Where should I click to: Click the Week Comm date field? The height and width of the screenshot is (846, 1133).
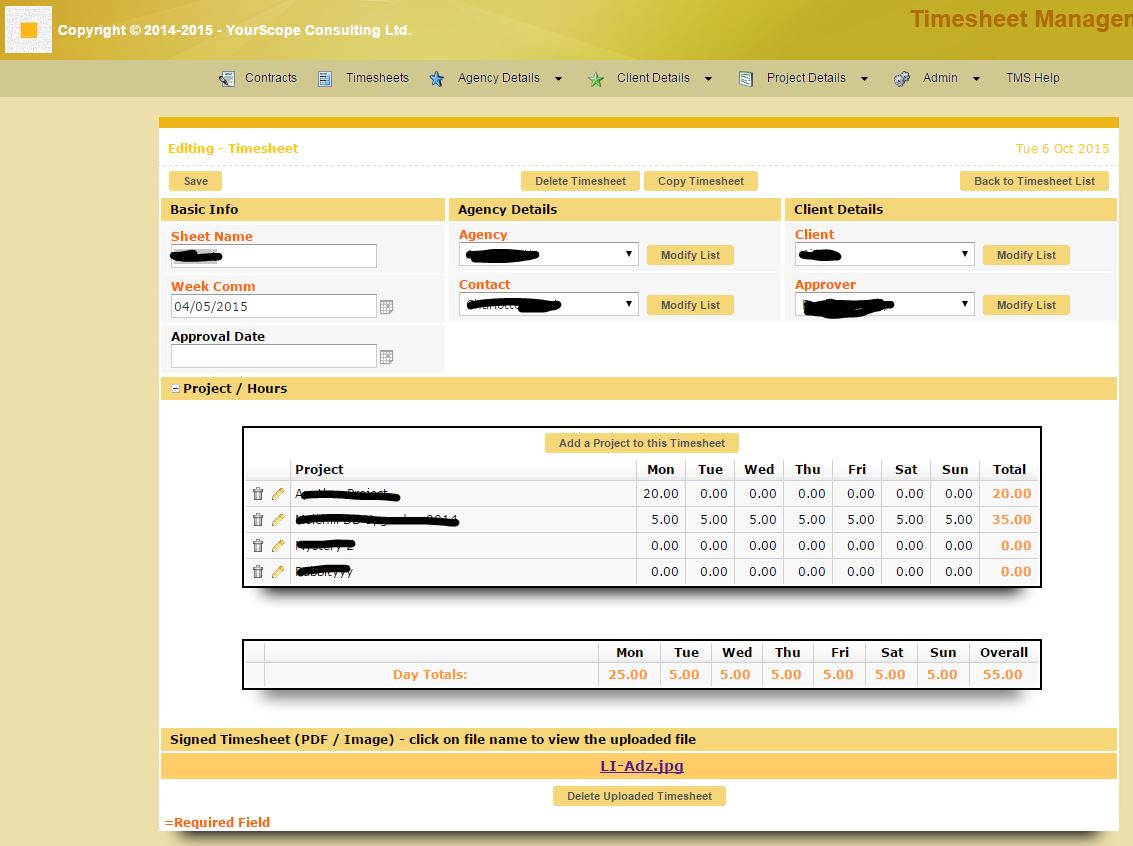click(x=274, y=306)
